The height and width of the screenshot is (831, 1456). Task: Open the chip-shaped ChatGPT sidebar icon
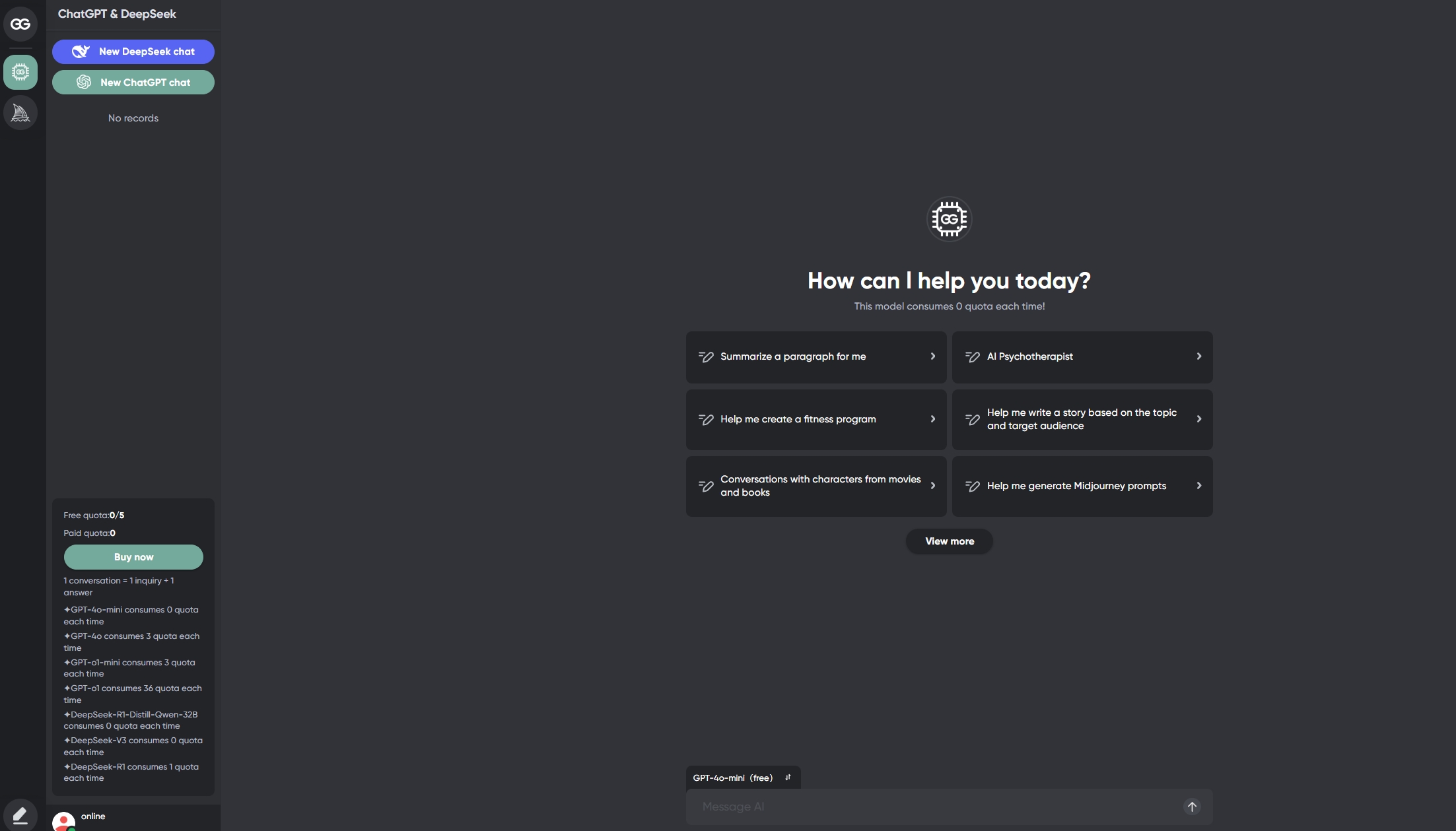[x=20, y=72]
